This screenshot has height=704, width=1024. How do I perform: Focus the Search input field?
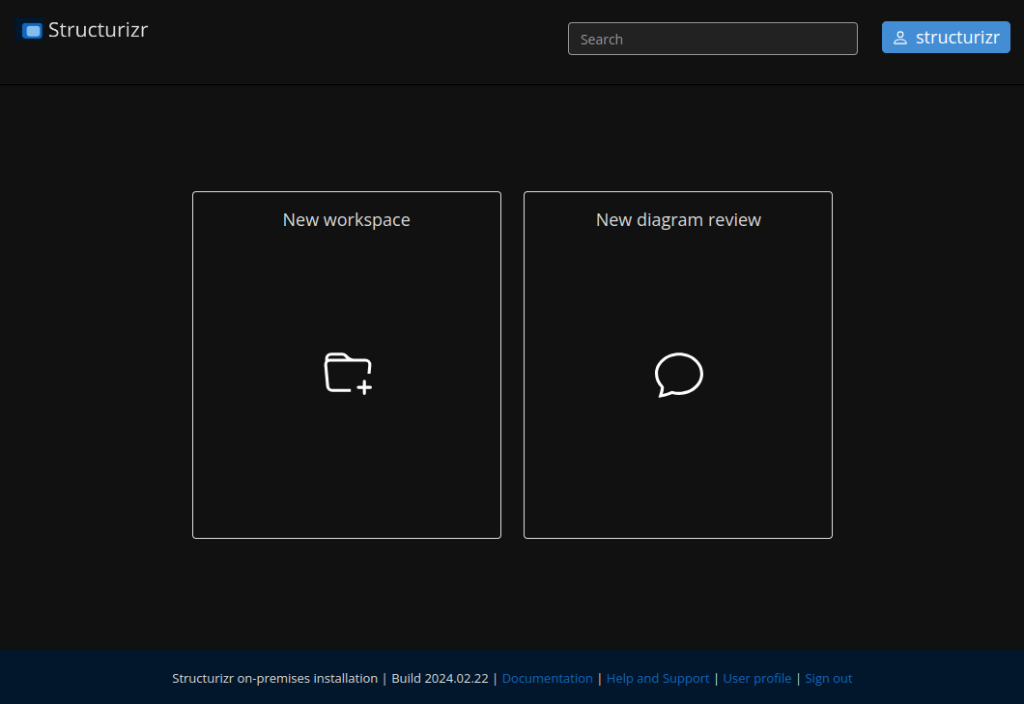pyautogui.click(x=712, y=39)
